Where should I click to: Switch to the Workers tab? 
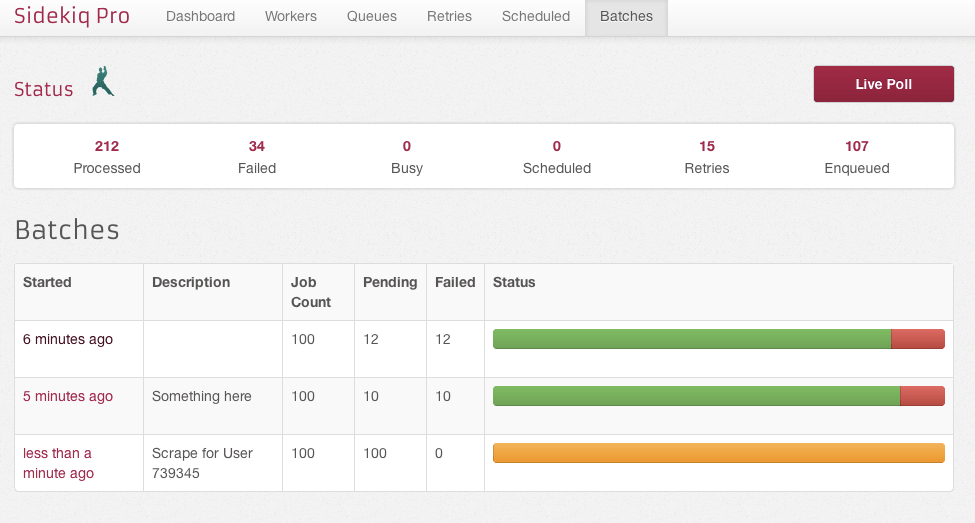pos(291,16)
